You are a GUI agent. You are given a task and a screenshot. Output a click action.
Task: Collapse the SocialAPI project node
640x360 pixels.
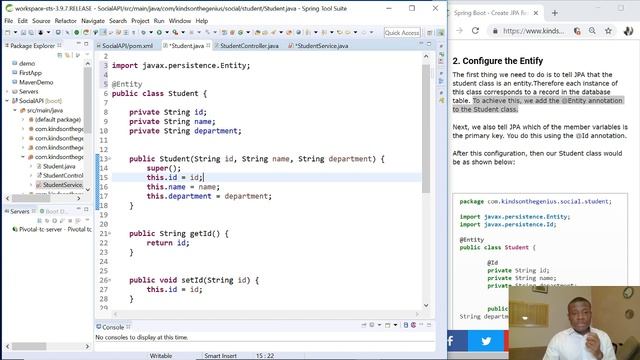pos(7,101)
